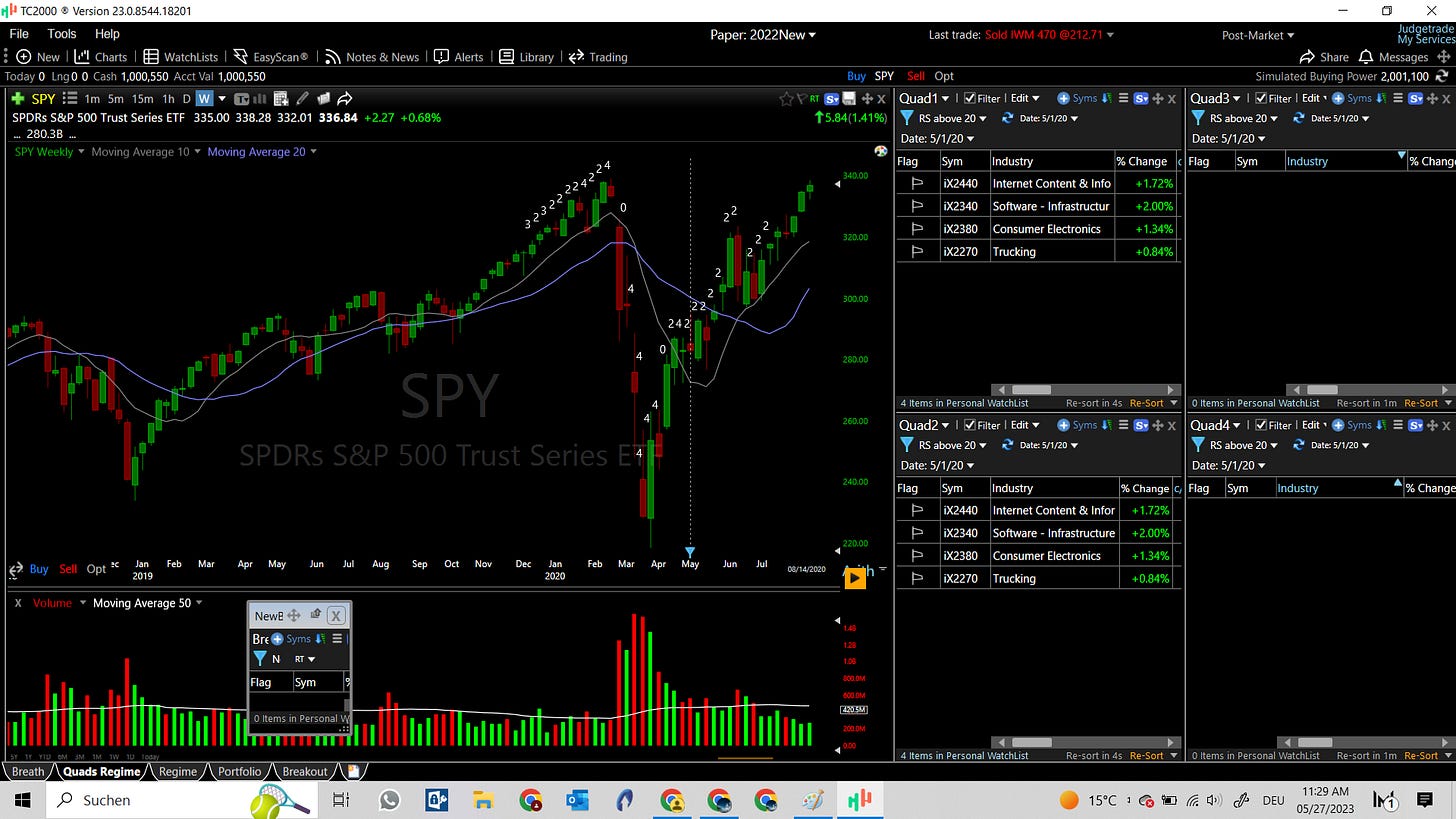Image resolution: width=1456 pixels, height=819 pixels.
Task: Click the Quad1 refresh arrows icon
Action: [x=1007, y=118]
